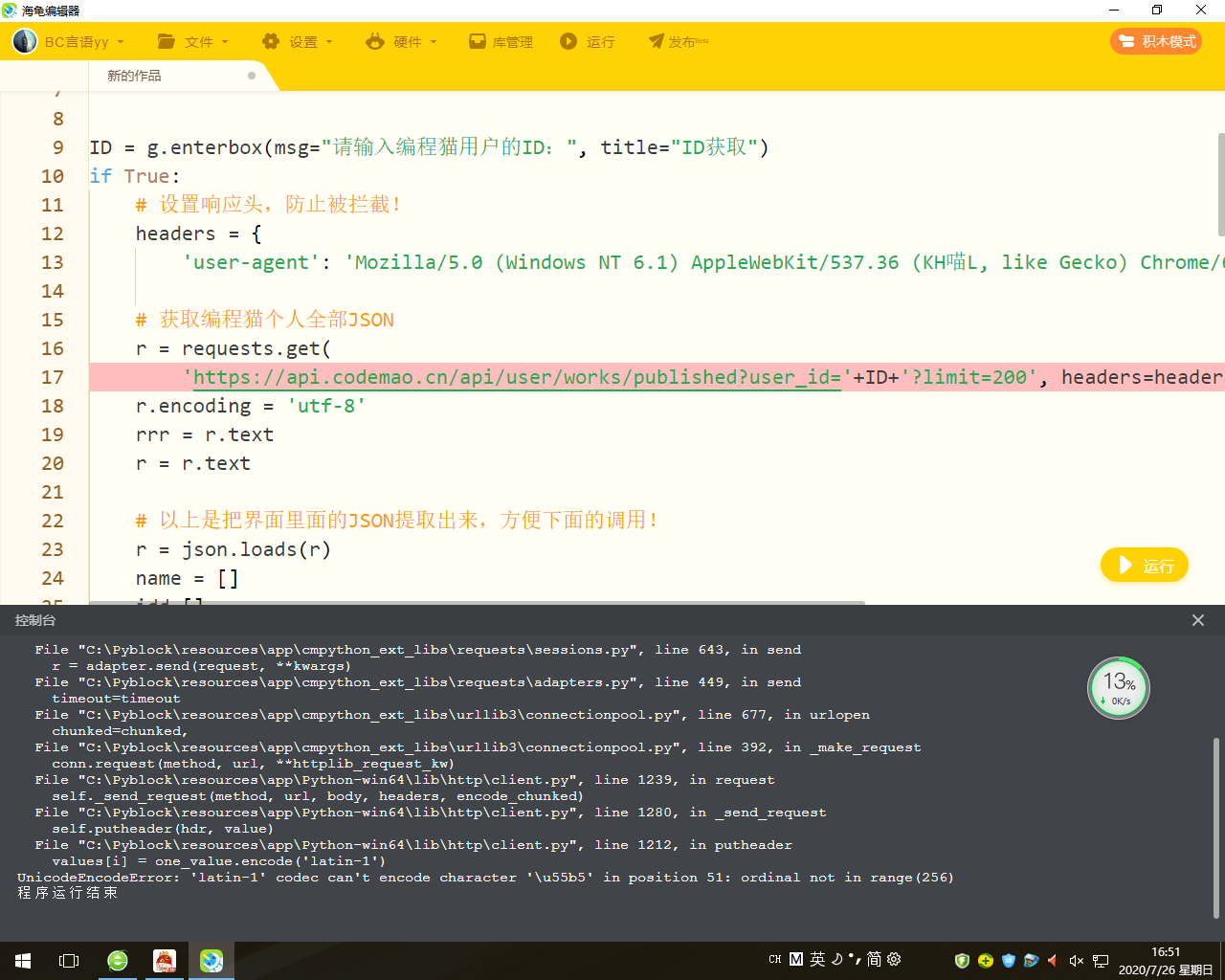Click the 'name = []' line

188,578
